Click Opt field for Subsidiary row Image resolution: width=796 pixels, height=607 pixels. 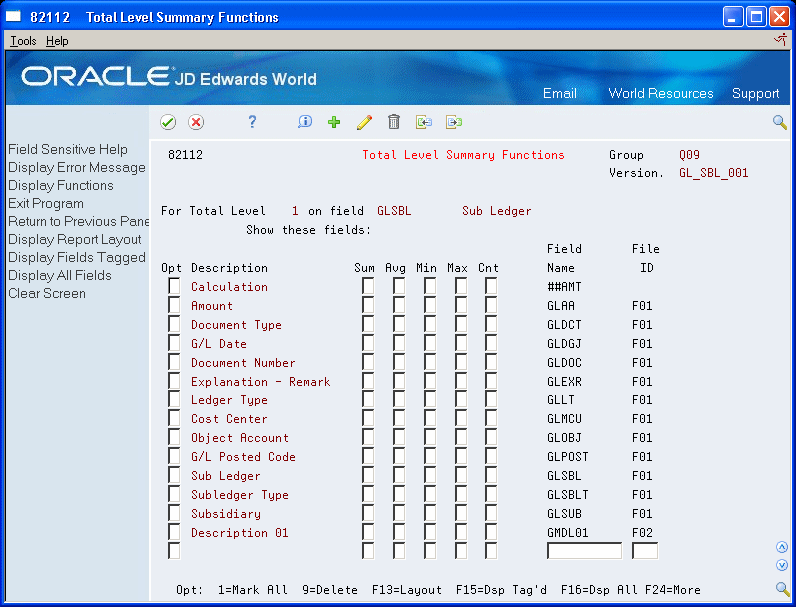[x=174, y=513]
